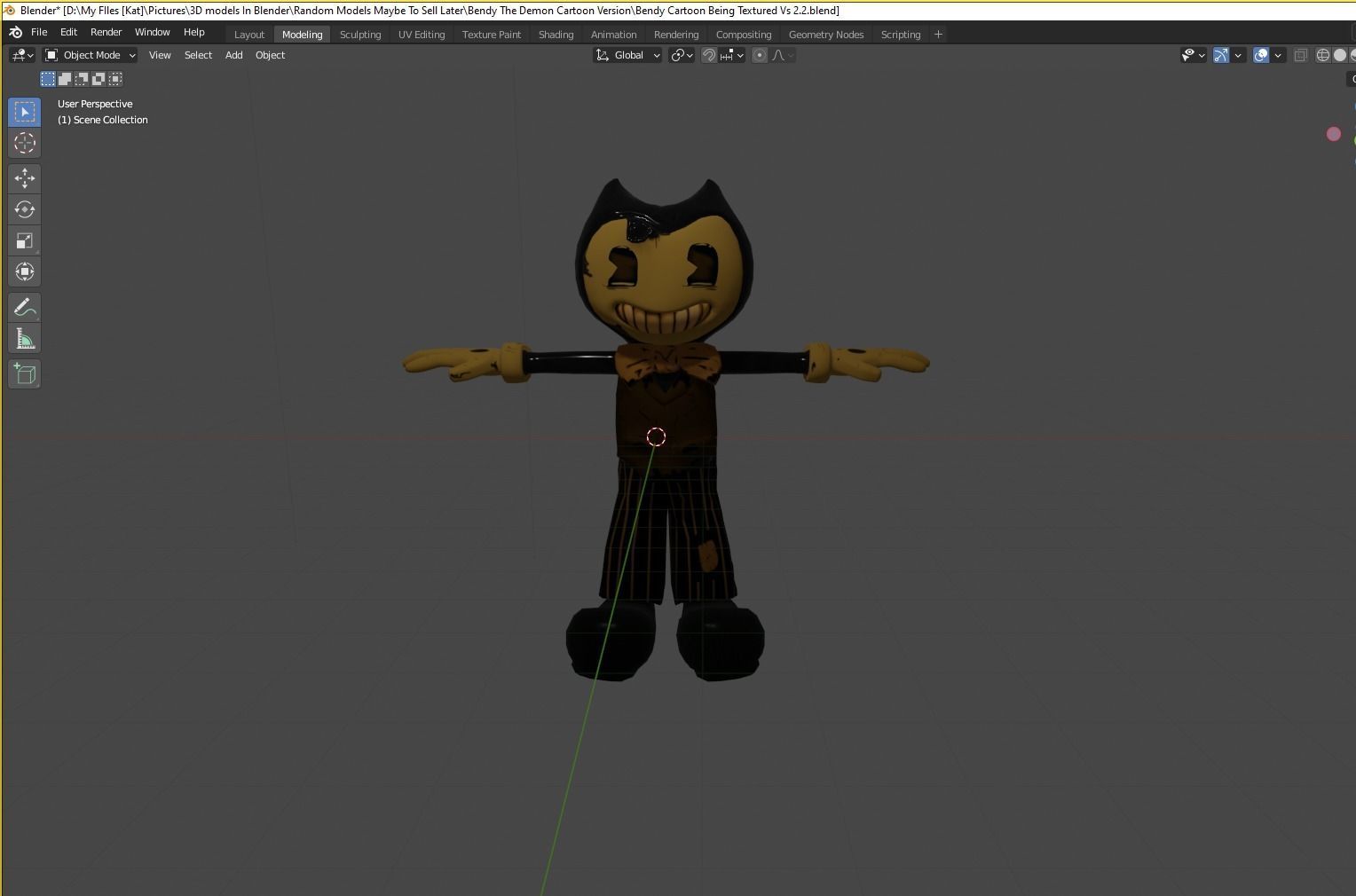Choose the Annotate pencil tool
The width and height of the screenshot is (1356, 896).
pyautogui.click(x=24, y=308)
